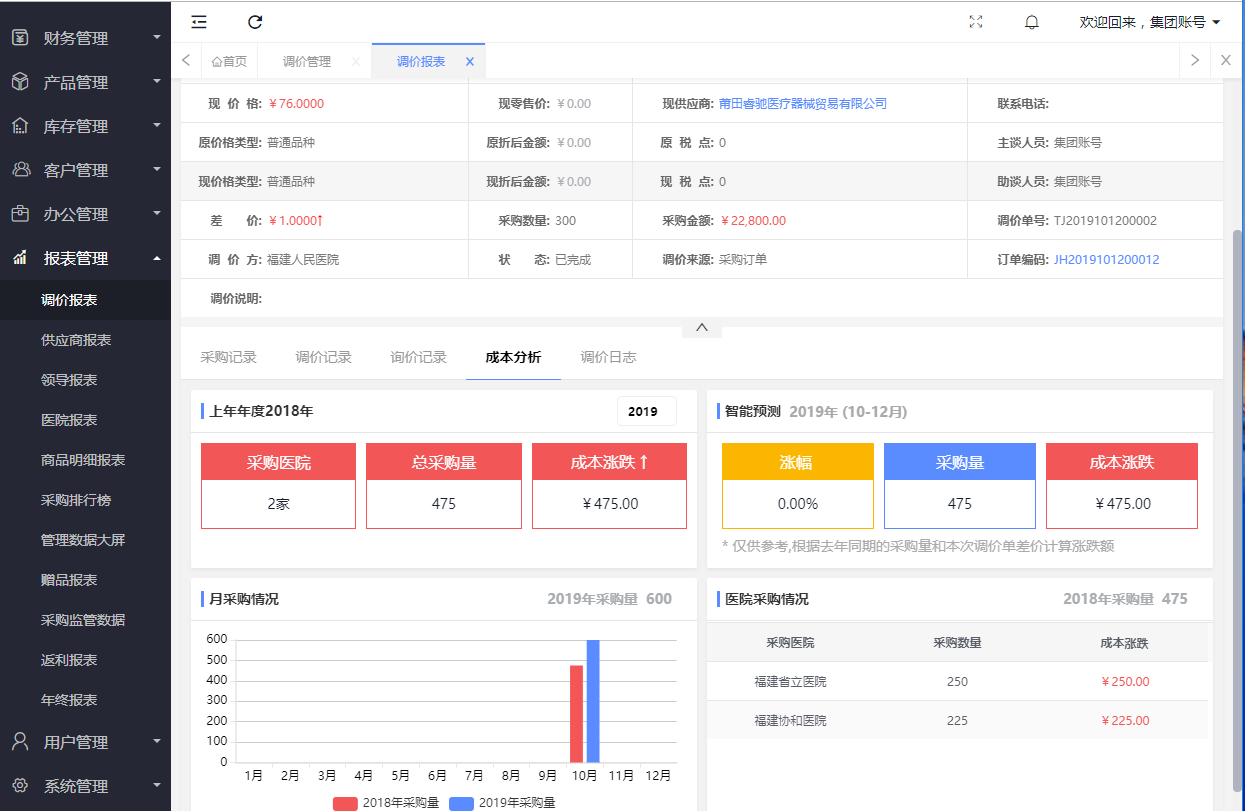Collapse the detail panel with the chevron

tap(702, 327)
